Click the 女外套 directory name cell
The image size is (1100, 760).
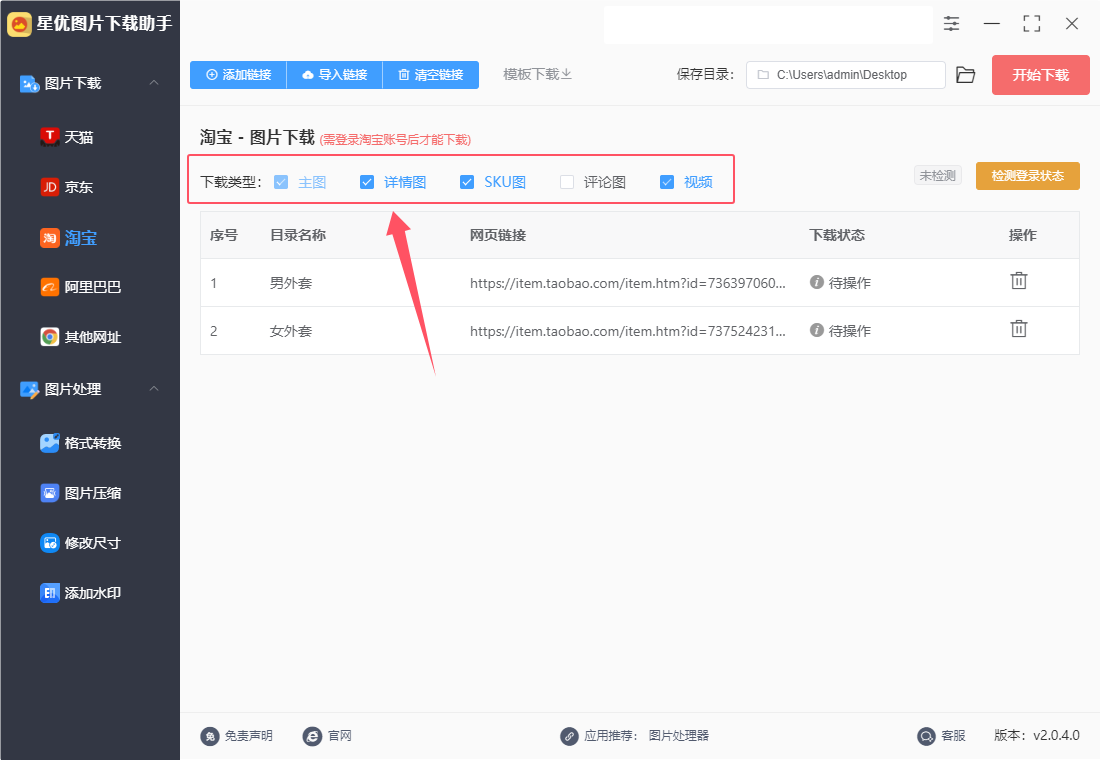(291, 331)
